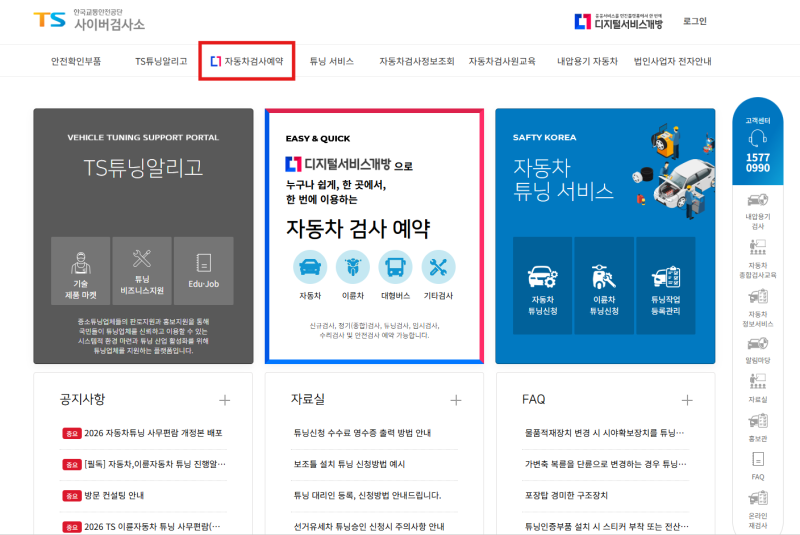This screenshot has width=800, height=535.
Task: Open 안전확인부품 menu
Action: (x=76, y=61)
